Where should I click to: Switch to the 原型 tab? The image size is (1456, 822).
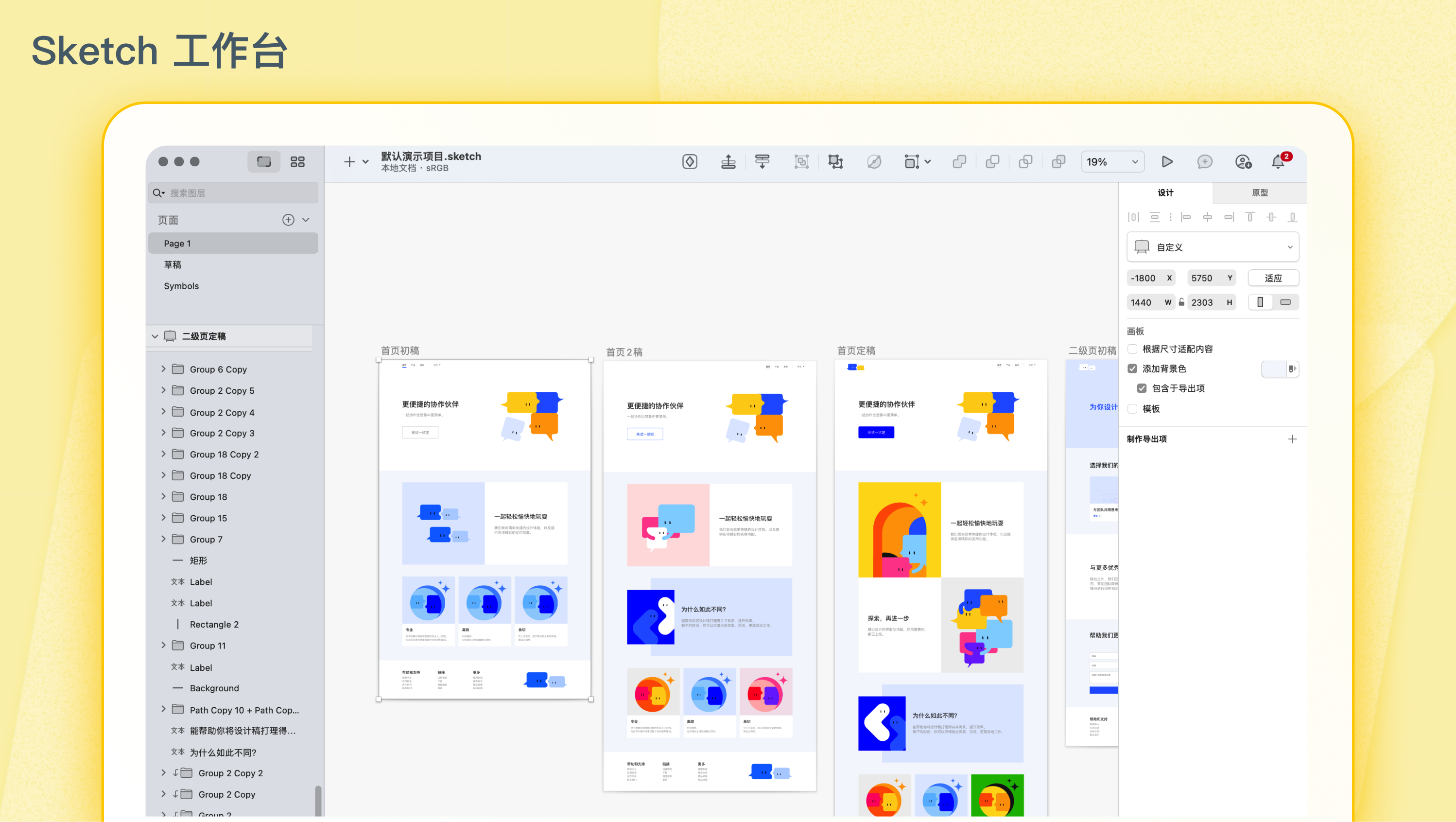[1259, 193]
